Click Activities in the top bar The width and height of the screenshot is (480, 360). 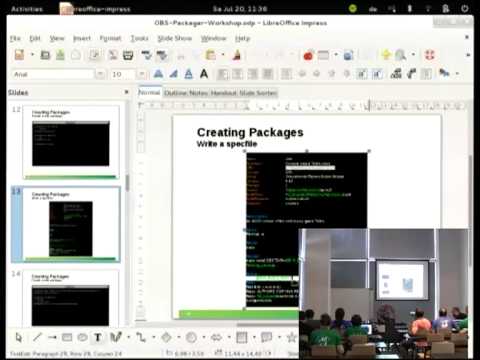27,9
